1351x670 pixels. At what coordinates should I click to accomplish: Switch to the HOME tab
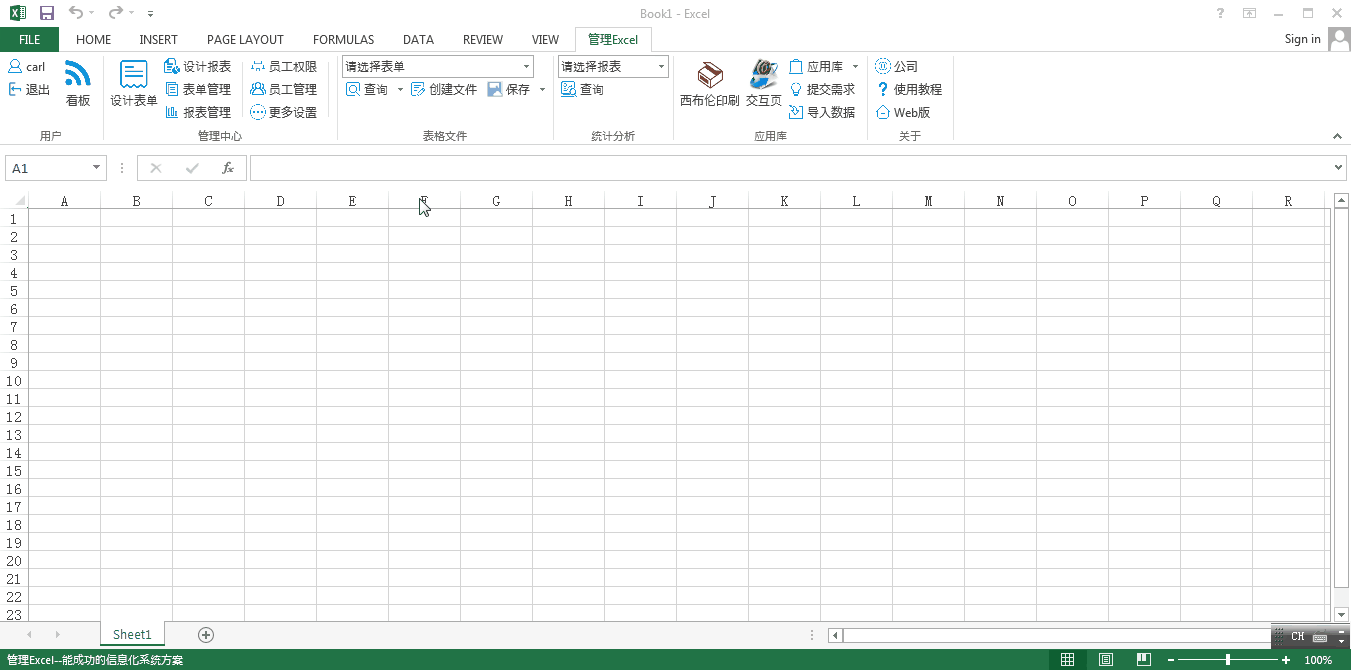pyautogui.click(x=93, y=40)
